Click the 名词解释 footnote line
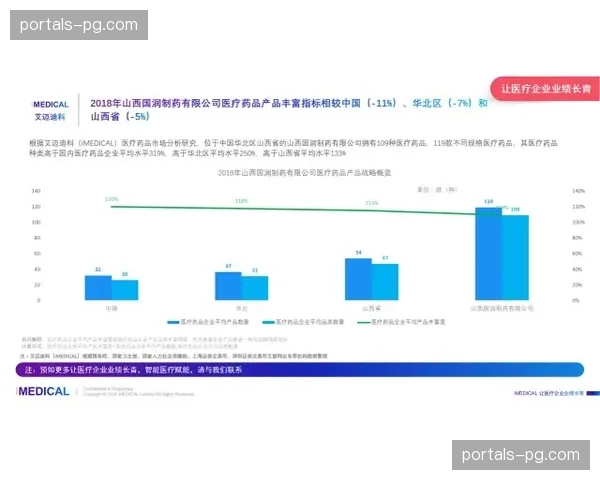Image resolution: width=600 pixels, height=480 pixels. tap(154, 339)
